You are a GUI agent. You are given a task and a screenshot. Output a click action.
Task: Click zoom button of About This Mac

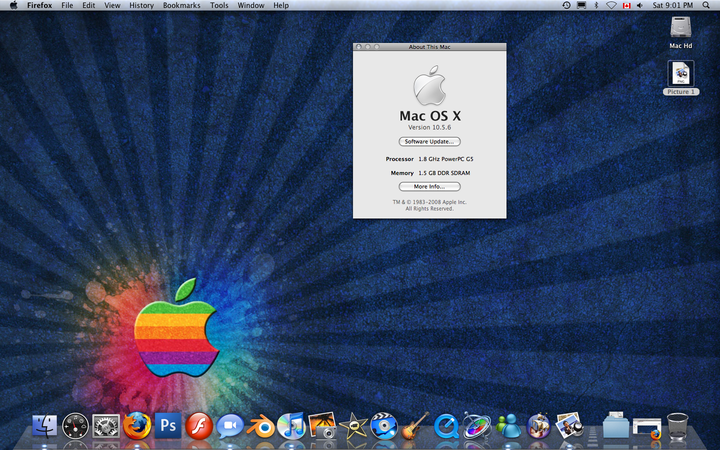[x=377, y=47]
